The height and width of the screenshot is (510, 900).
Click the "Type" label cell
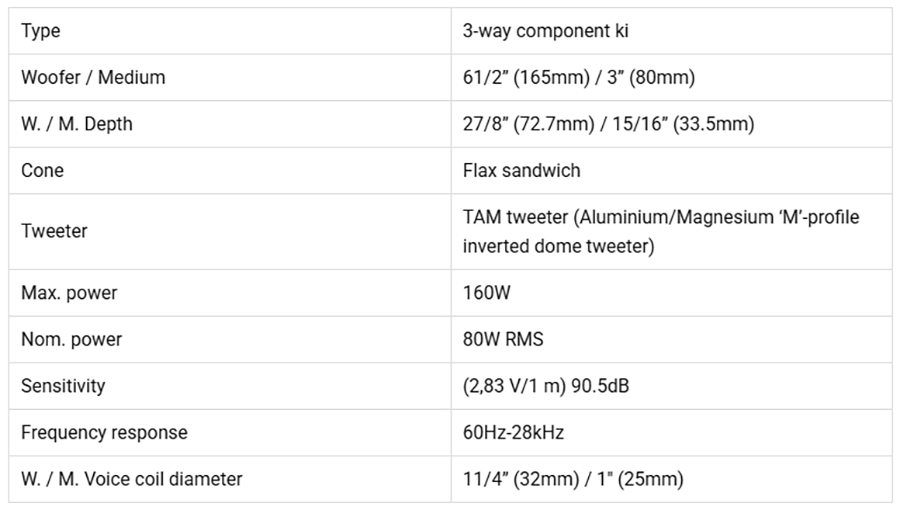pos(41,31)
